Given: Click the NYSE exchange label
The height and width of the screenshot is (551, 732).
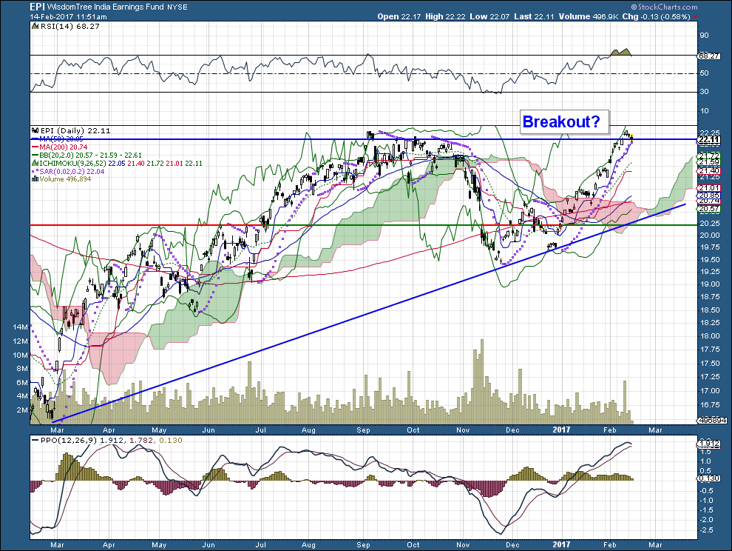Looking at the screenshot, I should tap(177, 7).
